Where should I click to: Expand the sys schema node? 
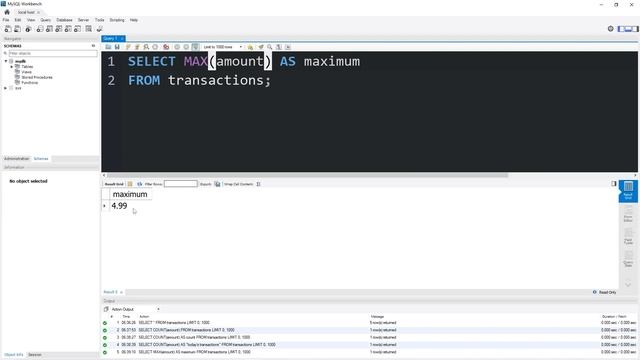tap(6, 88)
